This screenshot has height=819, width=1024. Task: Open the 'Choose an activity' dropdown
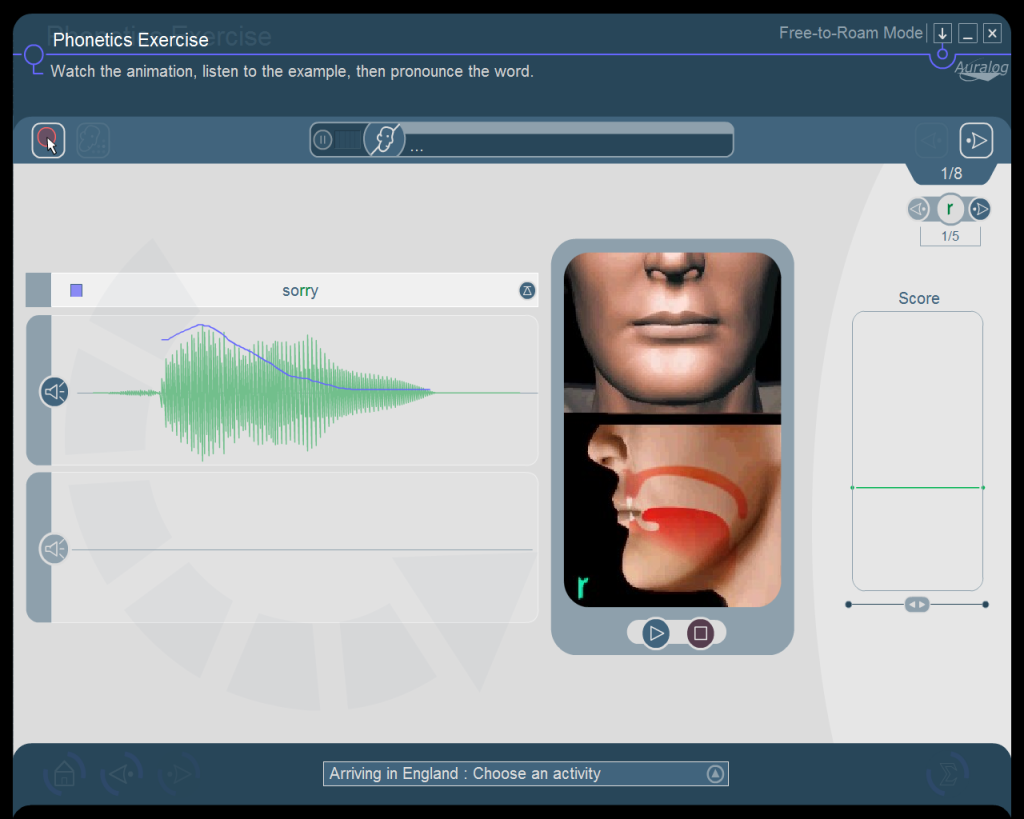pyautogui.click(x=715, y=774)
